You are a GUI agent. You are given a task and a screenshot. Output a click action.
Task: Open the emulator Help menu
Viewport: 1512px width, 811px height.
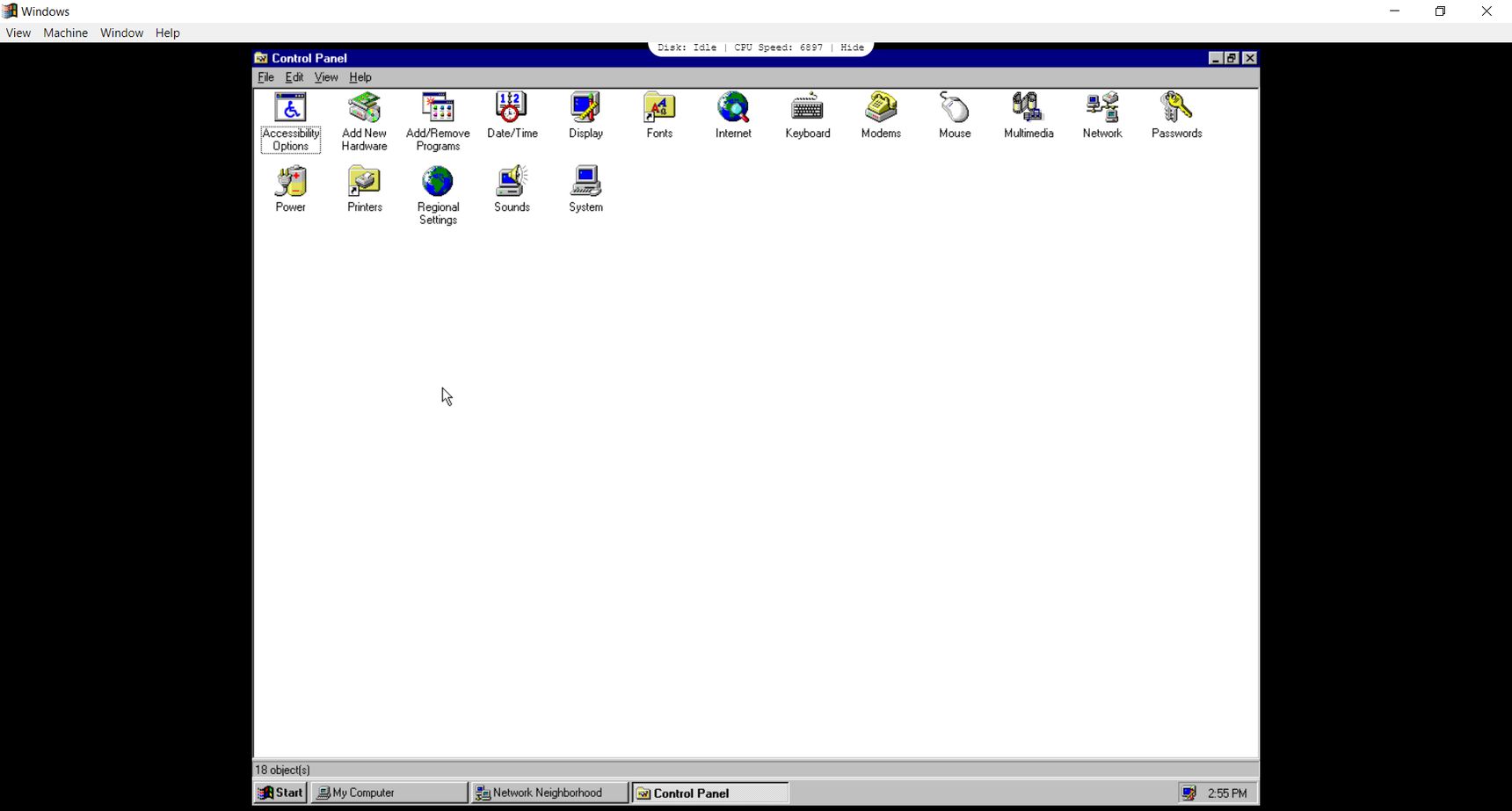coord(168,33)
